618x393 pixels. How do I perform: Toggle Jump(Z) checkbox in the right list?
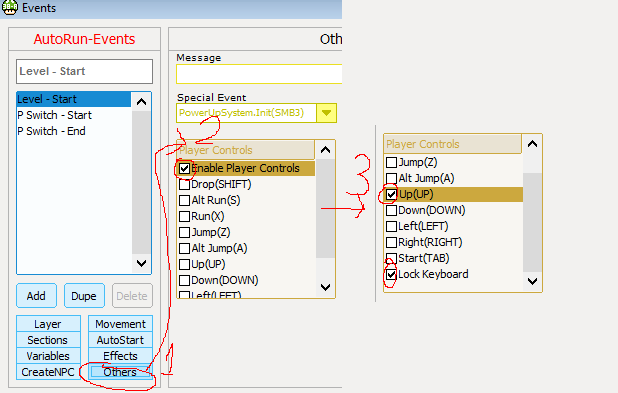point(391,162)
